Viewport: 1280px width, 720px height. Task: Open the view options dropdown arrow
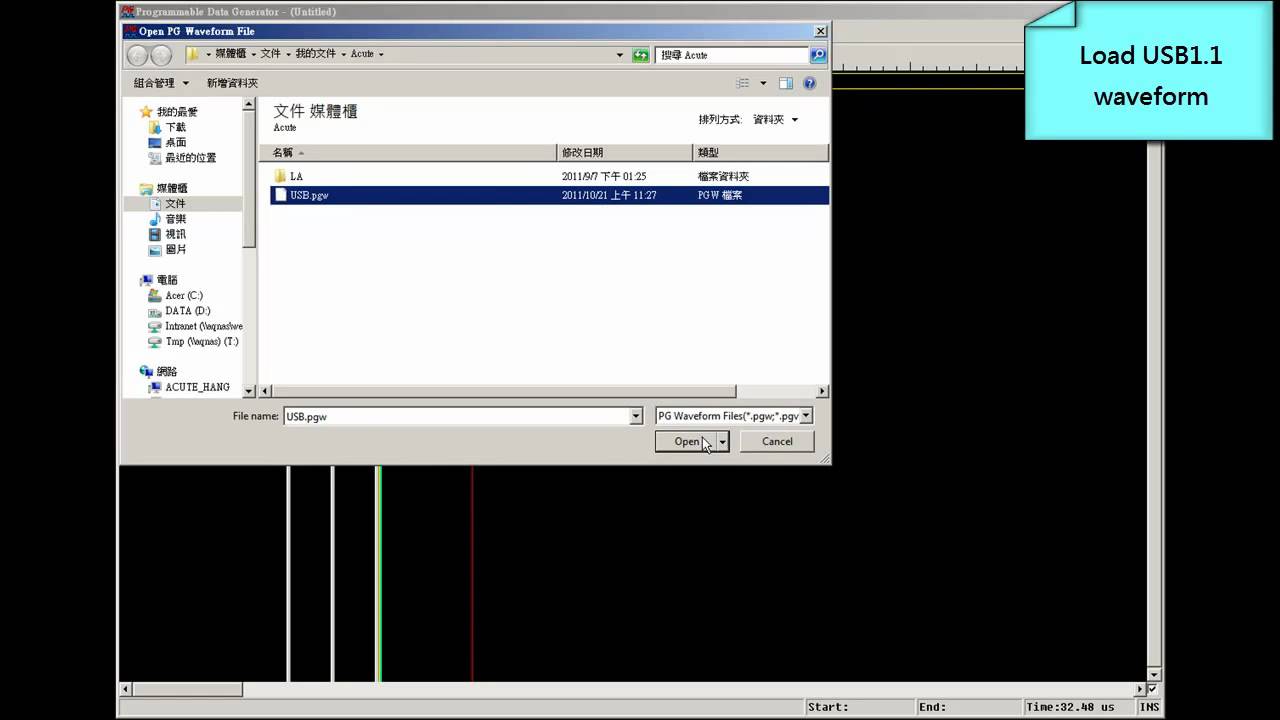(x=763, y=83)
